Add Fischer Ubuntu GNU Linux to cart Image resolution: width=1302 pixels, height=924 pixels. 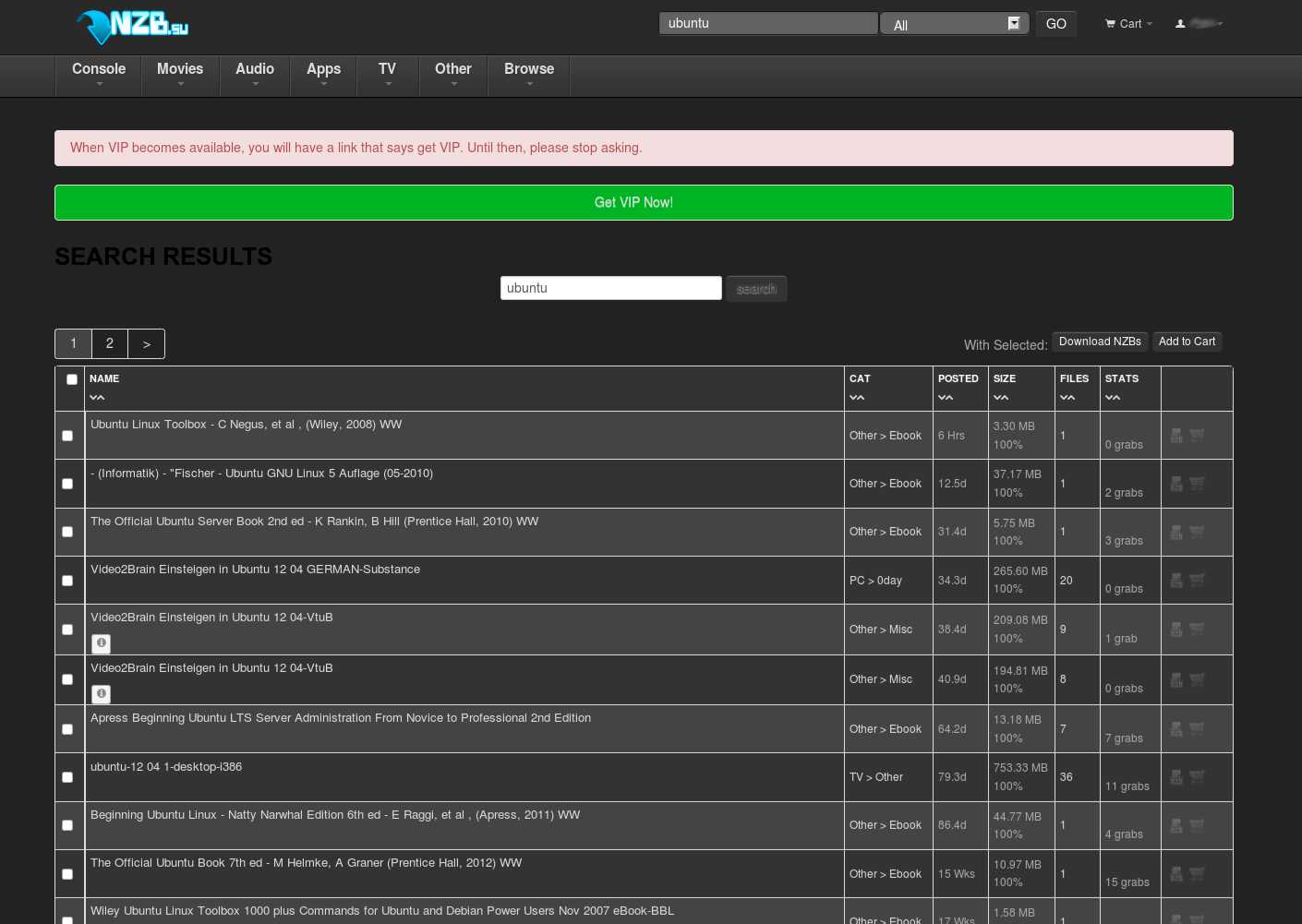(1197, 484)
